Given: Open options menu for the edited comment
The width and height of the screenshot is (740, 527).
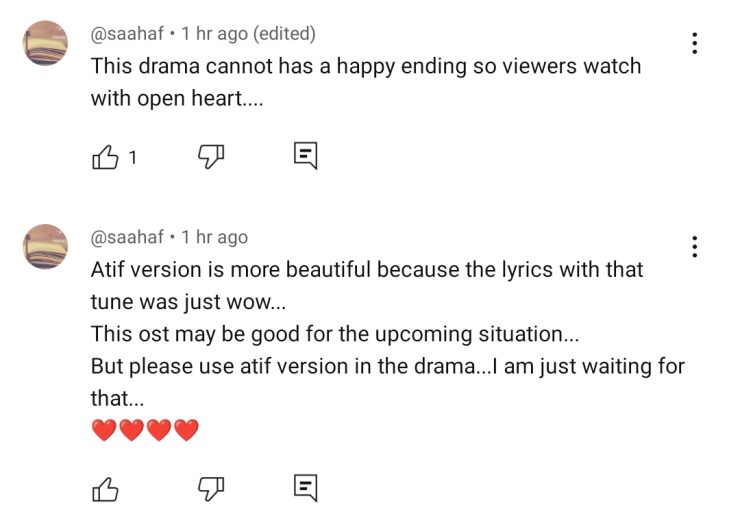Looking at the screenshot, I should (694, 43).
